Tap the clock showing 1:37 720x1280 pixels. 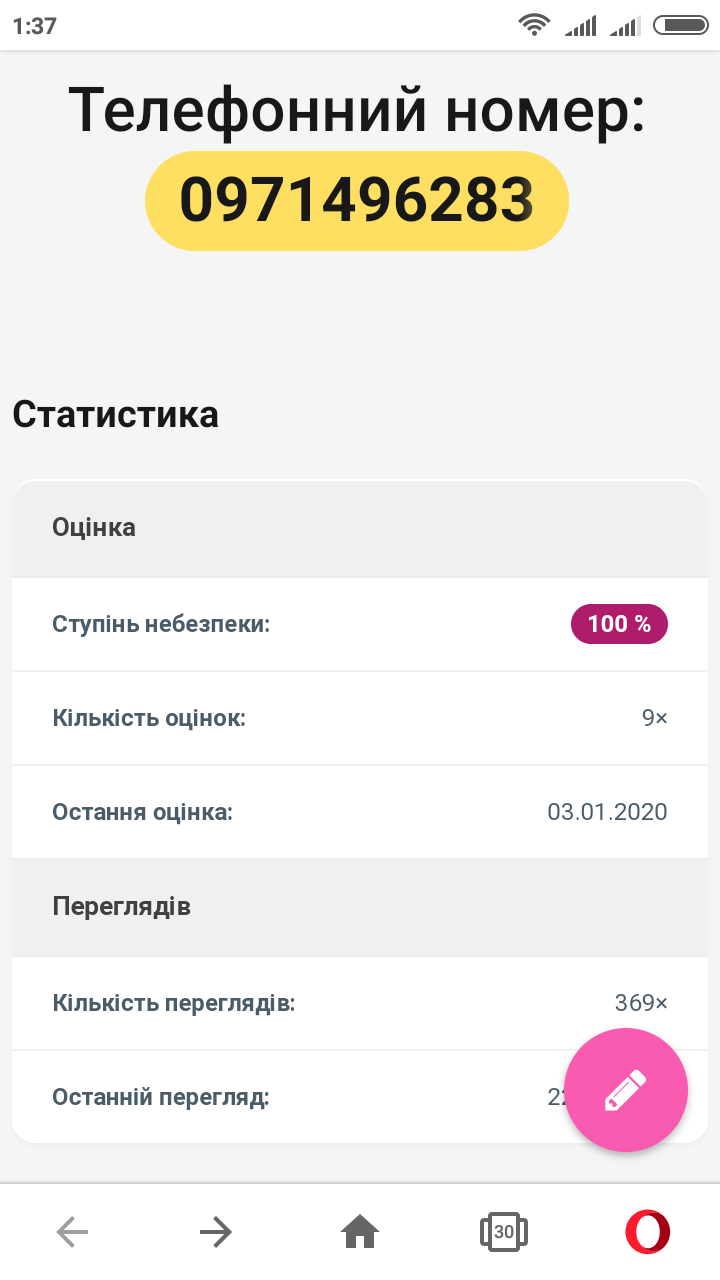[35, 26]
